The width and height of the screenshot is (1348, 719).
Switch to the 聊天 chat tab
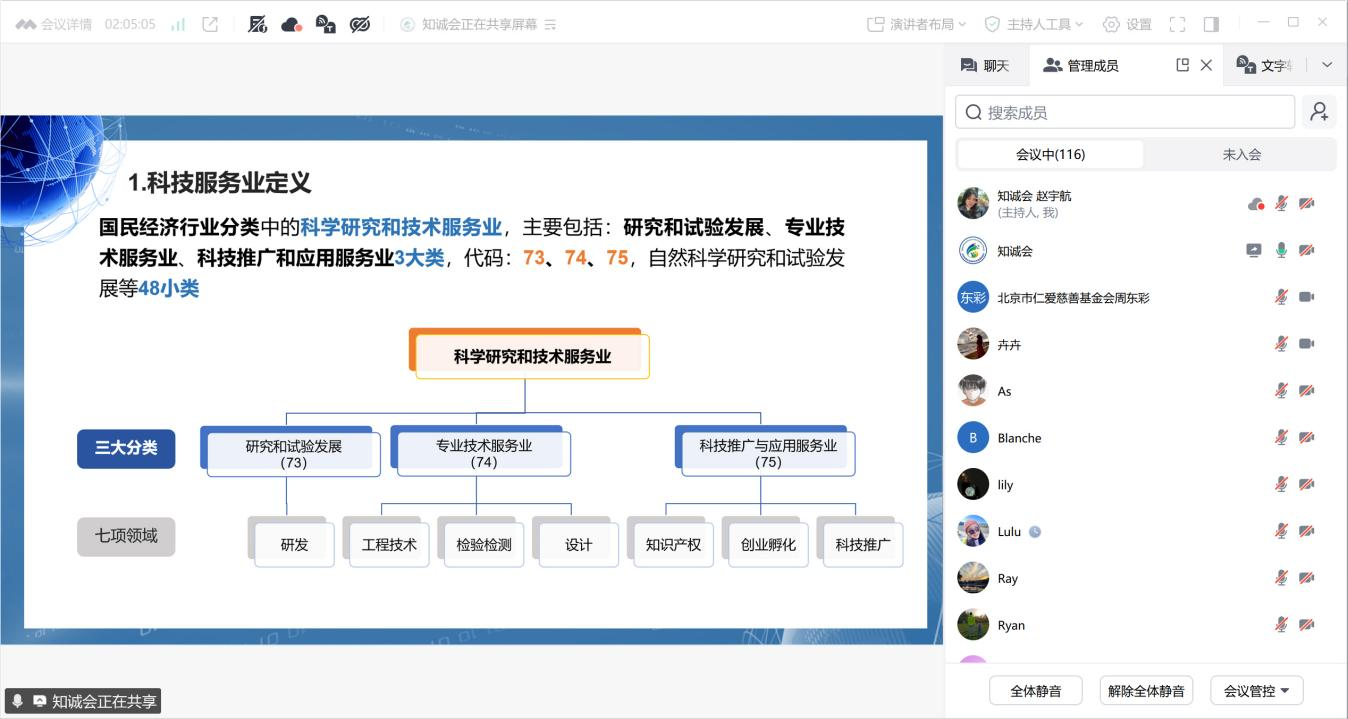point(985,65)
